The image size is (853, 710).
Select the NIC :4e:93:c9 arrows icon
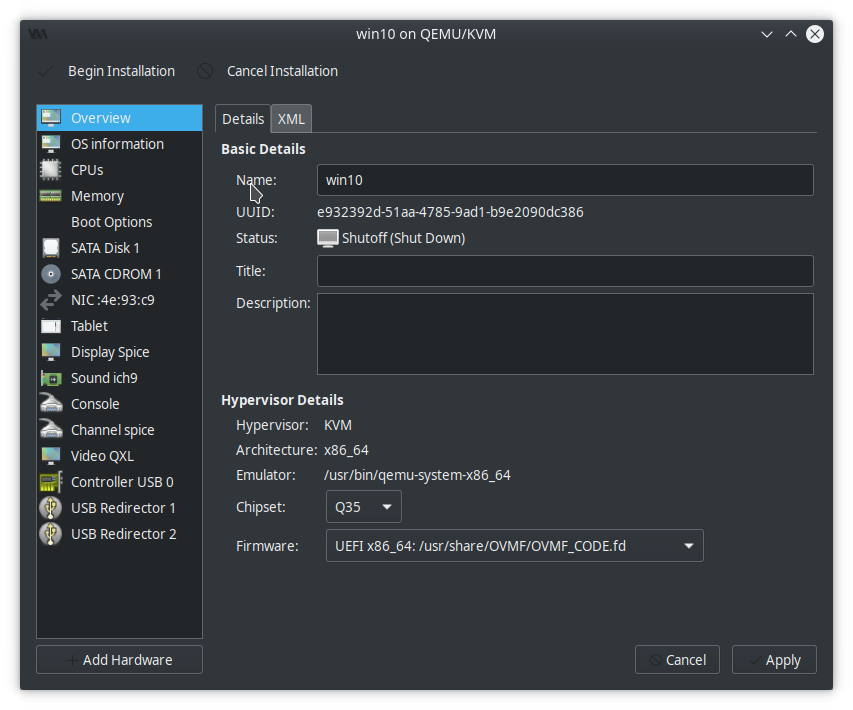point(51,300)
